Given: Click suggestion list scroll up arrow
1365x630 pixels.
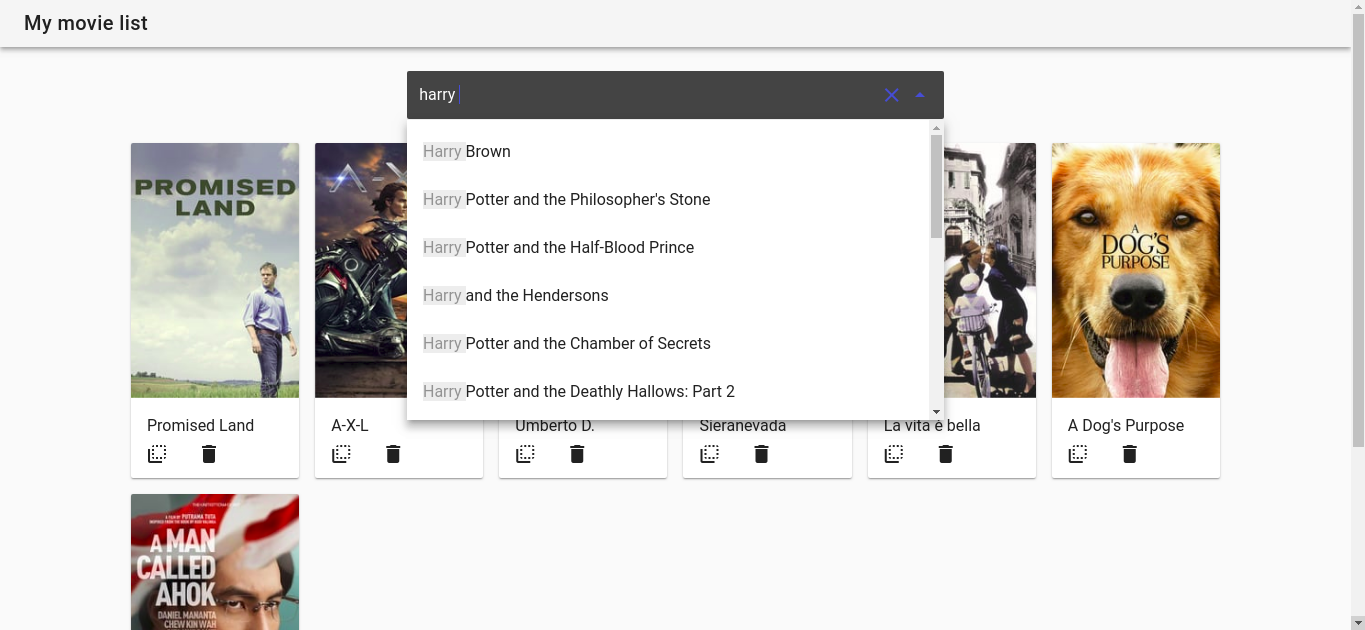Looking at the screenshot, I should click(x=936, y=127).
